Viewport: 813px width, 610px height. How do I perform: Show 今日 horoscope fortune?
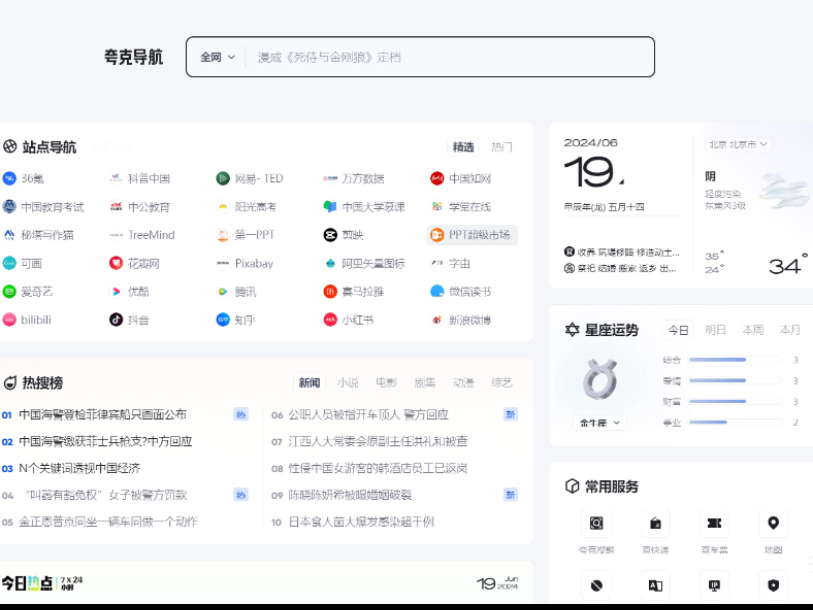(x=678, y=330)
